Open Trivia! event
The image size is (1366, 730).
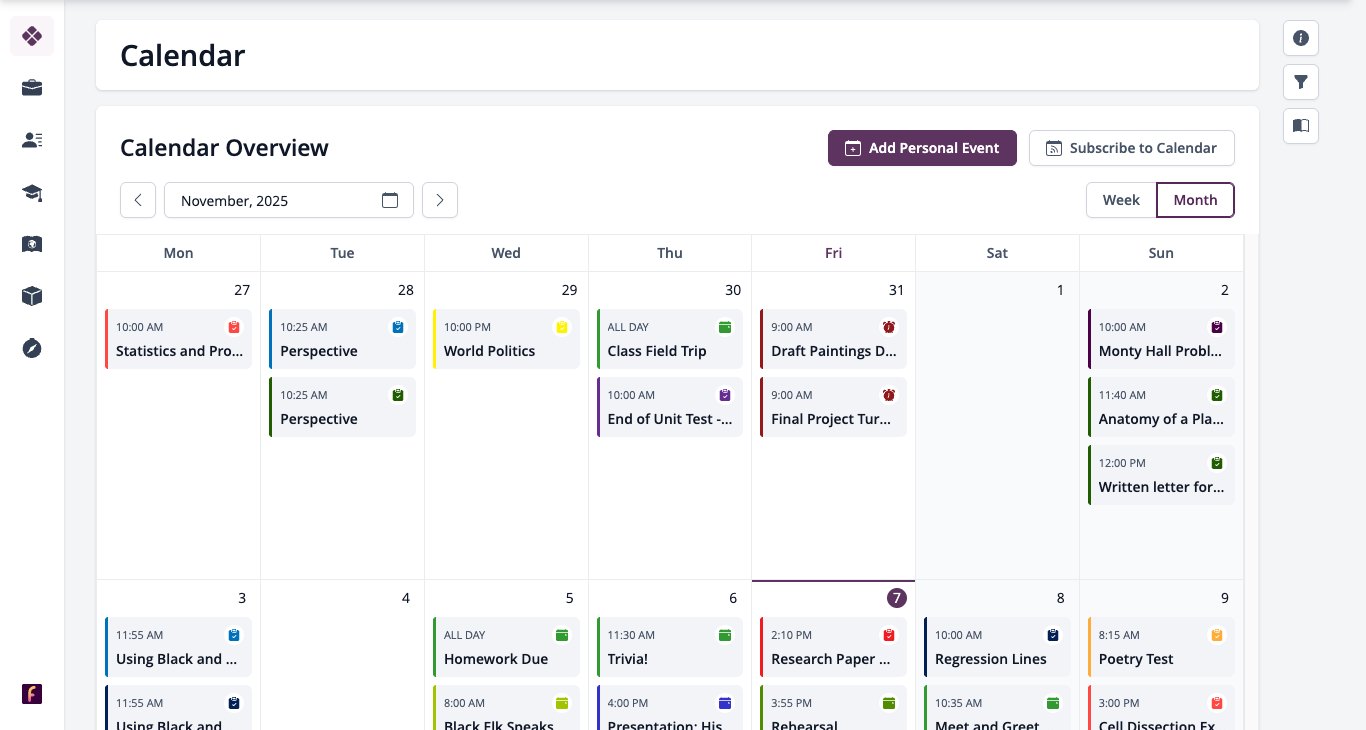[670, 647]
